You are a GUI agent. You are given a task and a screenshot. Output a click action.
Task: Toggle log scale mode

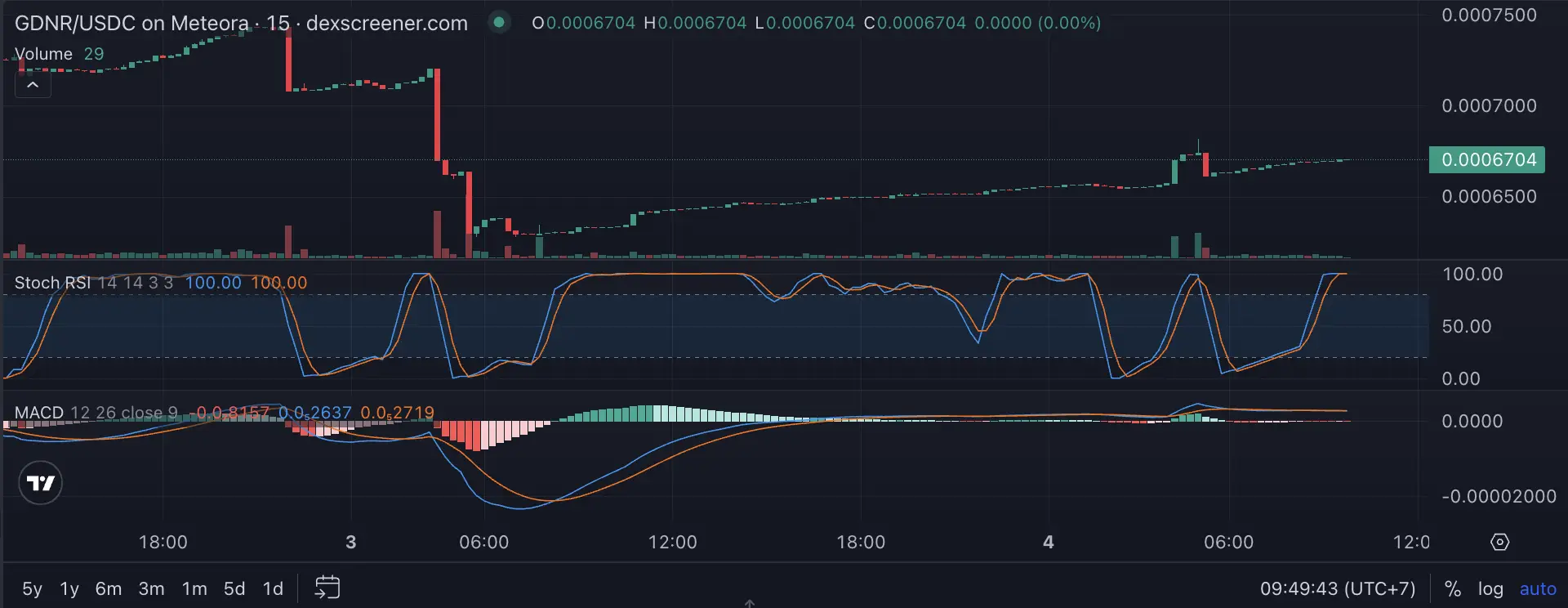(1490, 588)
